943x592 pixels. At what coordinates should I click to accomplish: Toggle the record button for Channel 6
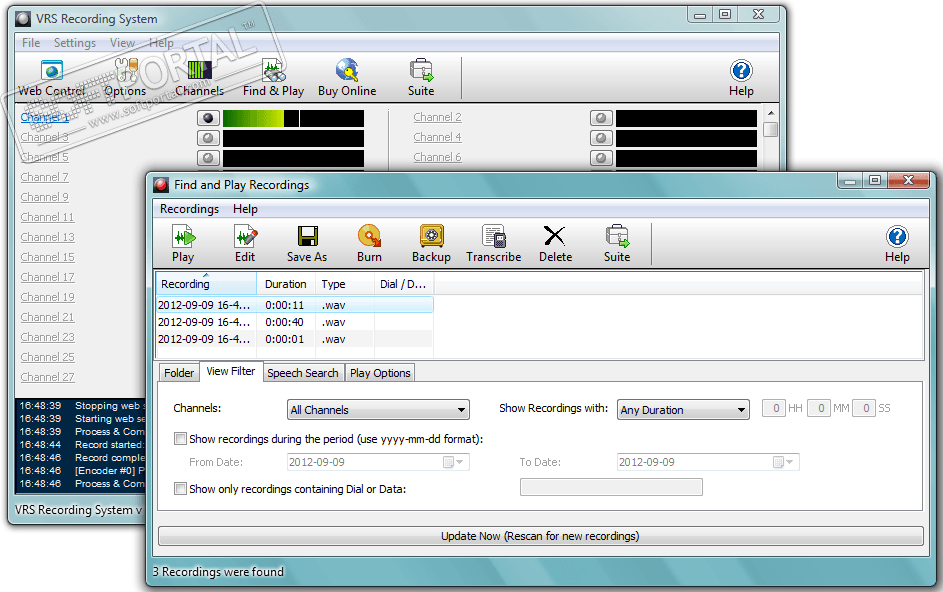pyautogui.click(x=601, y=158)
